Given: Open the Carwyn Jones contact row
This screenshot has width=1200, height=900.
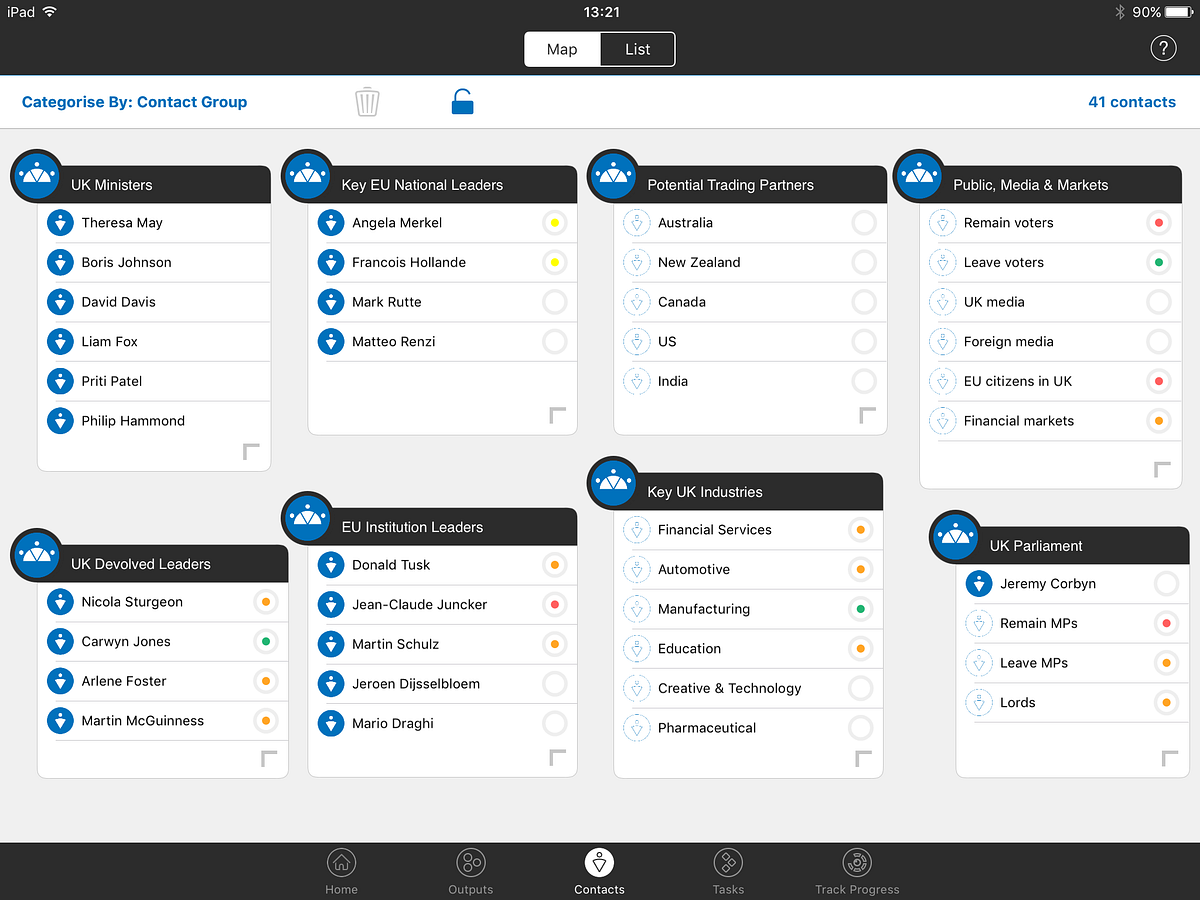Looking at the screenshot, I should (163, 642).
